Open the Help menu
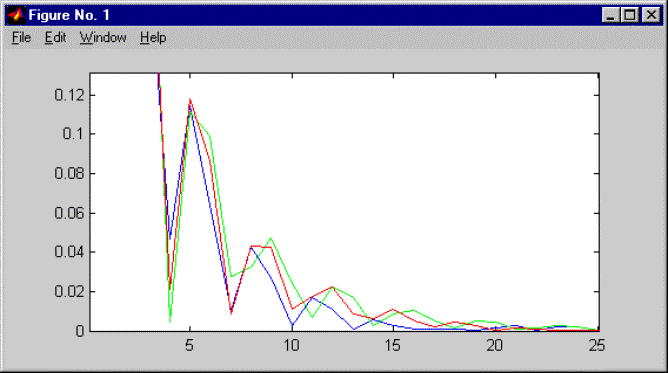 coord(153,38)
